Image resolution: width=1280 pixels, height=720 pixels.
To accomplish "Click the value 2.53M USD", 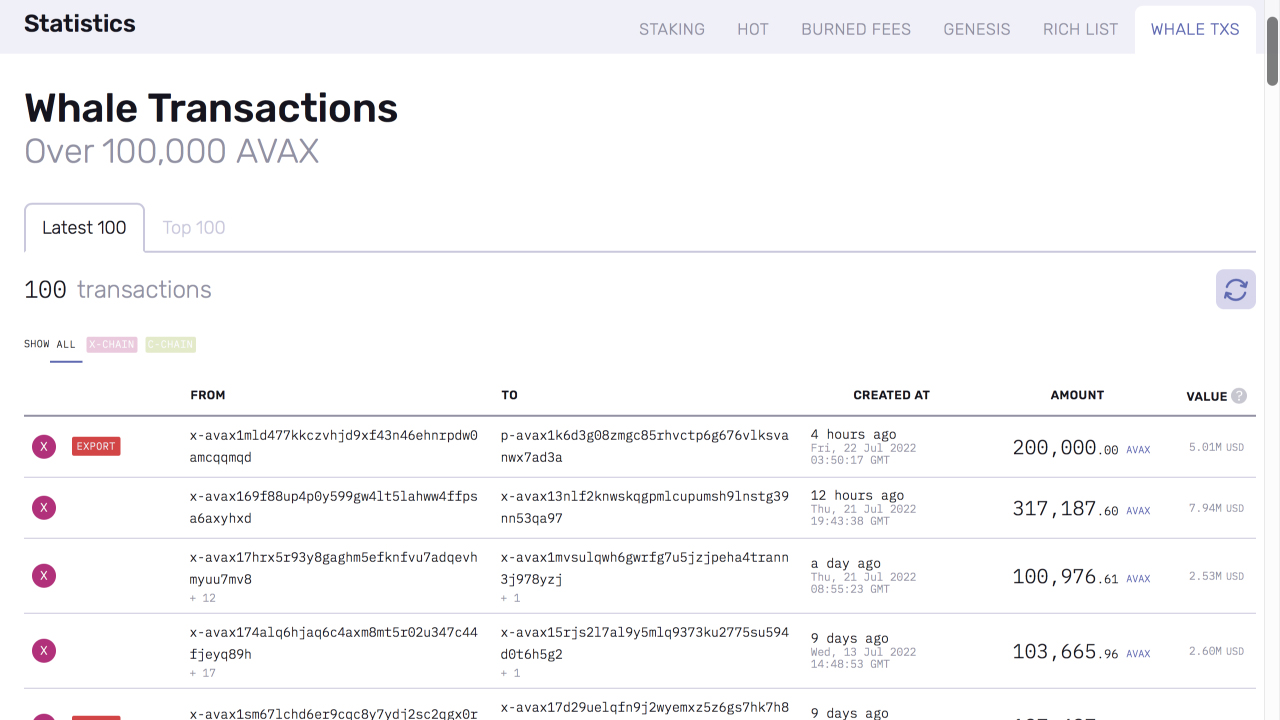I will (x=1216, y=576).
